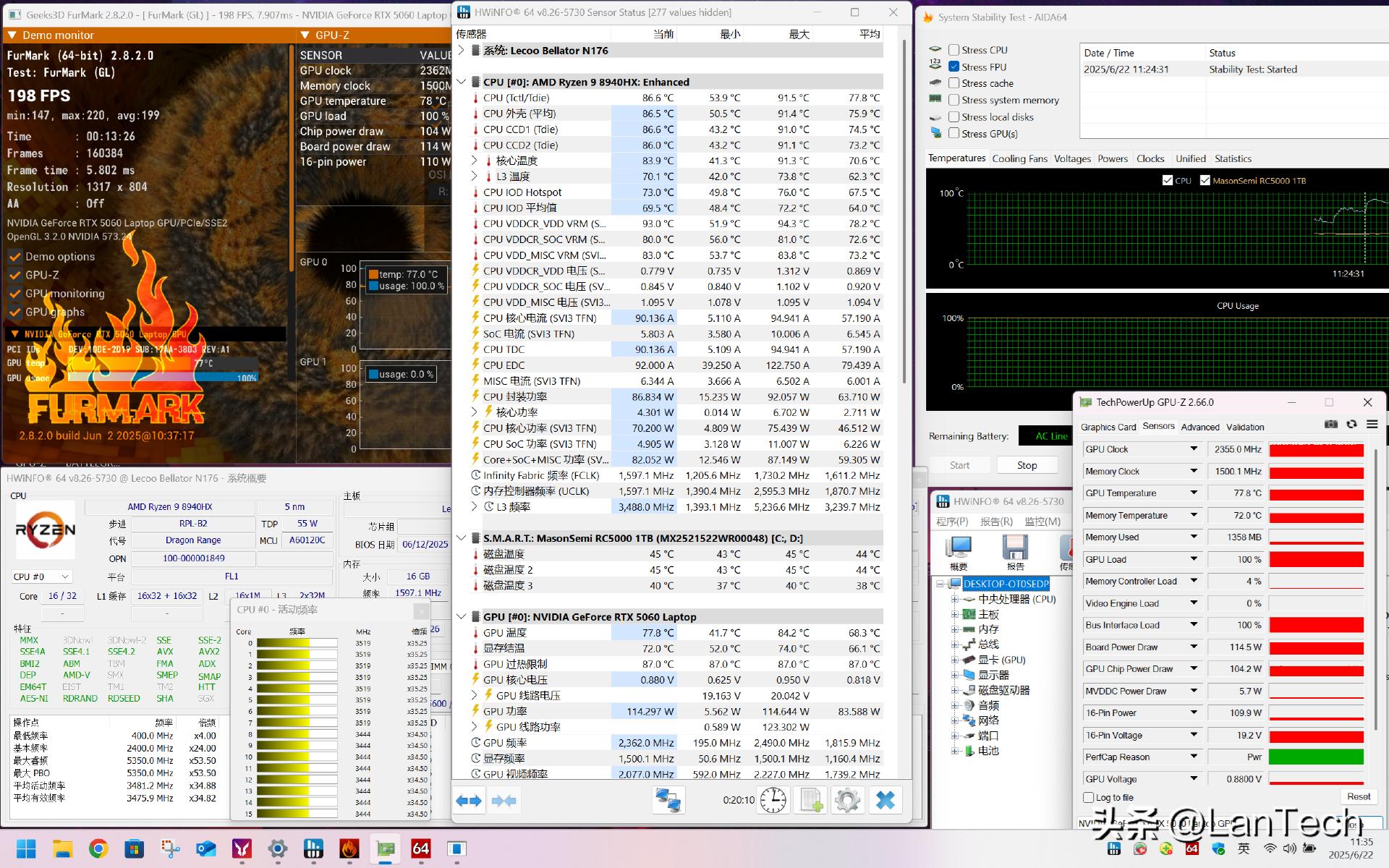Select DESKTOP-OT0SEDP tree root node
Image resolution: width=1389 pixels, height=868 pixels.
coord(1005,583)
